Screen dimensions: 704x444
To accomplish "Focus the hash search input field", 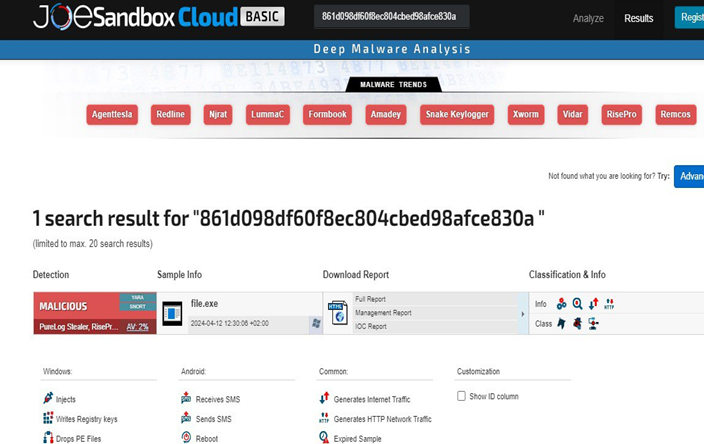I will pos(392,17).
